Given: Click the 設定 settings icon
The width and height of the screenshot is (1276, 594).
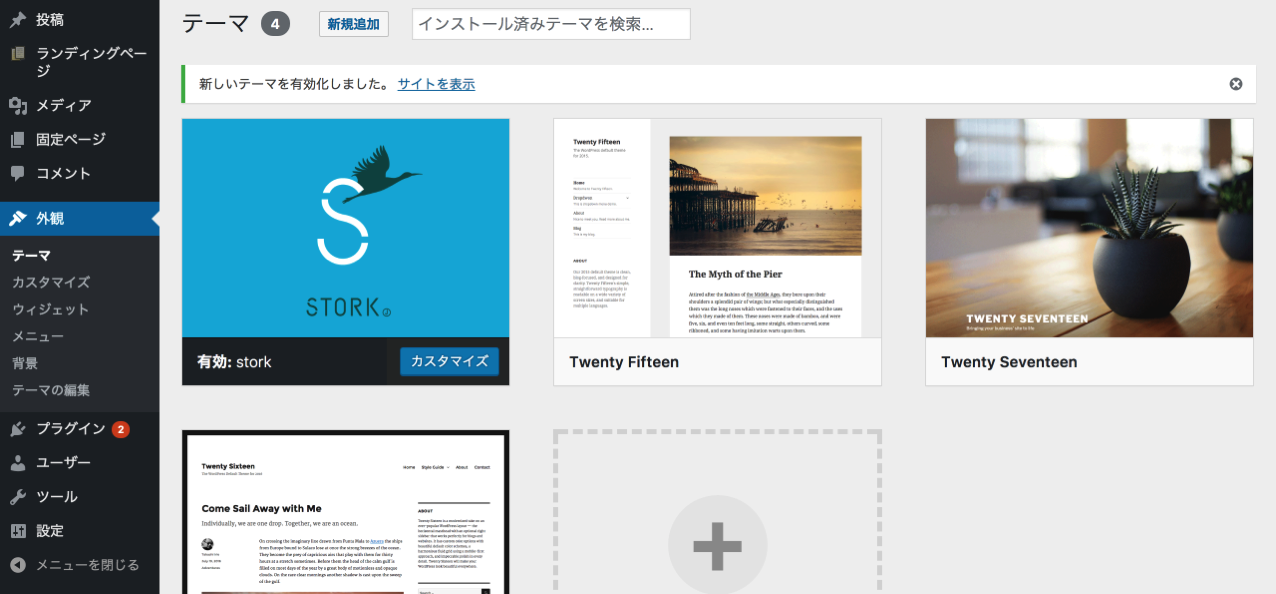Looking at the screenshot, I should point(18,531).
